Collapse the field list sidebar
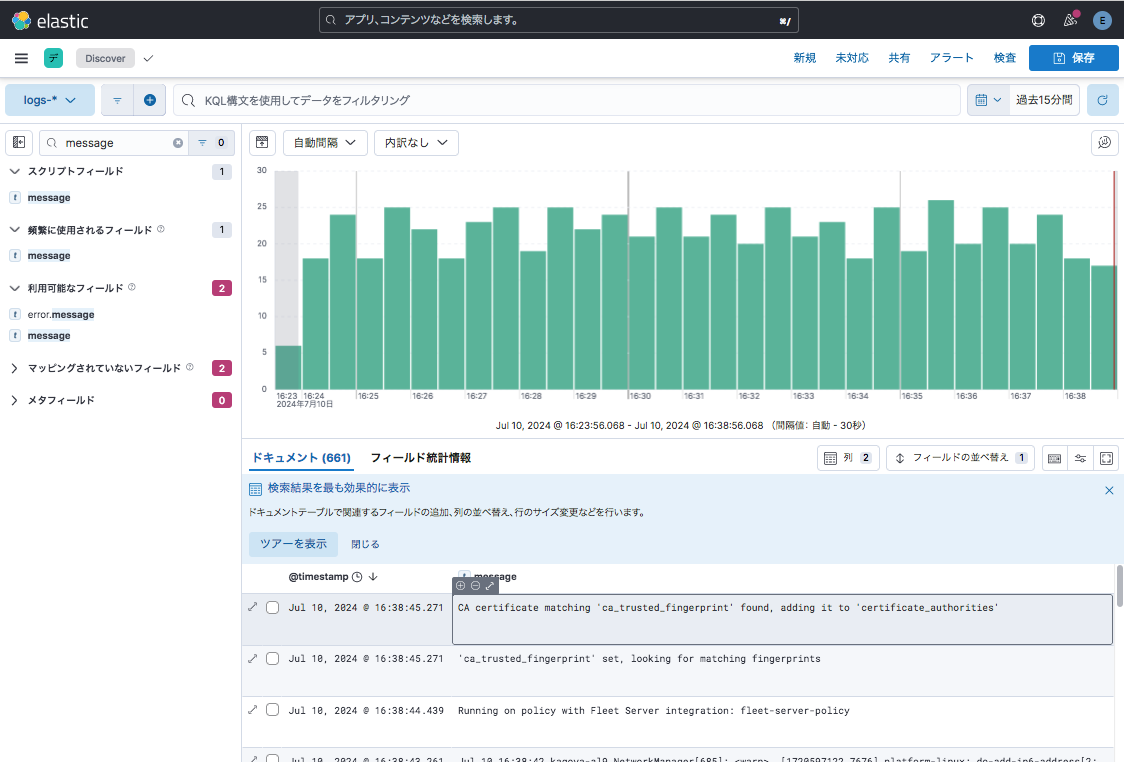The width and height of the screenshot is (1124, 762). point(19,143)
